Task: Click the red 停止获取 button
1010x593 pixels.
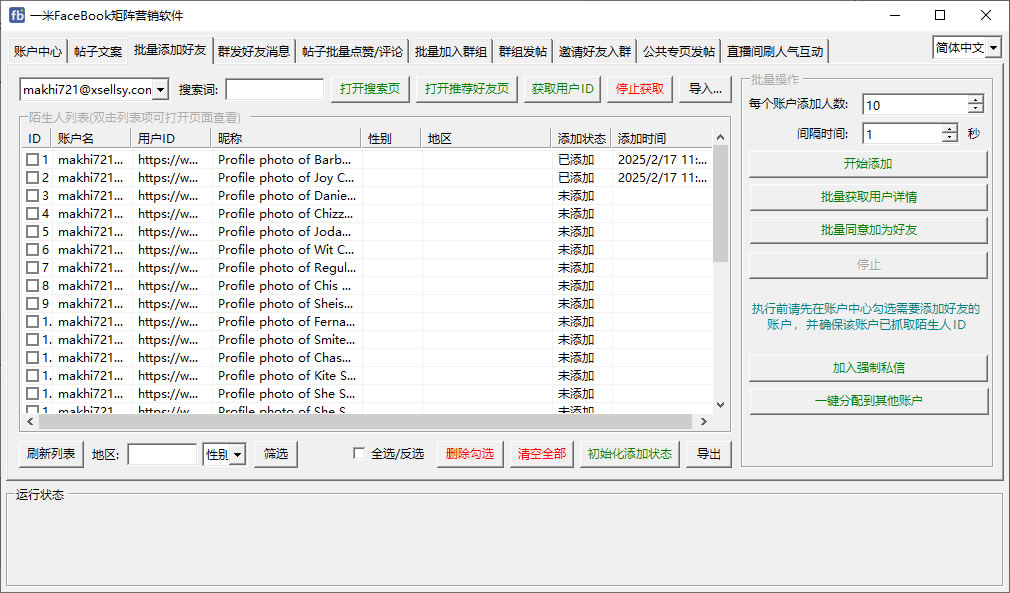Action: point(640,89)
